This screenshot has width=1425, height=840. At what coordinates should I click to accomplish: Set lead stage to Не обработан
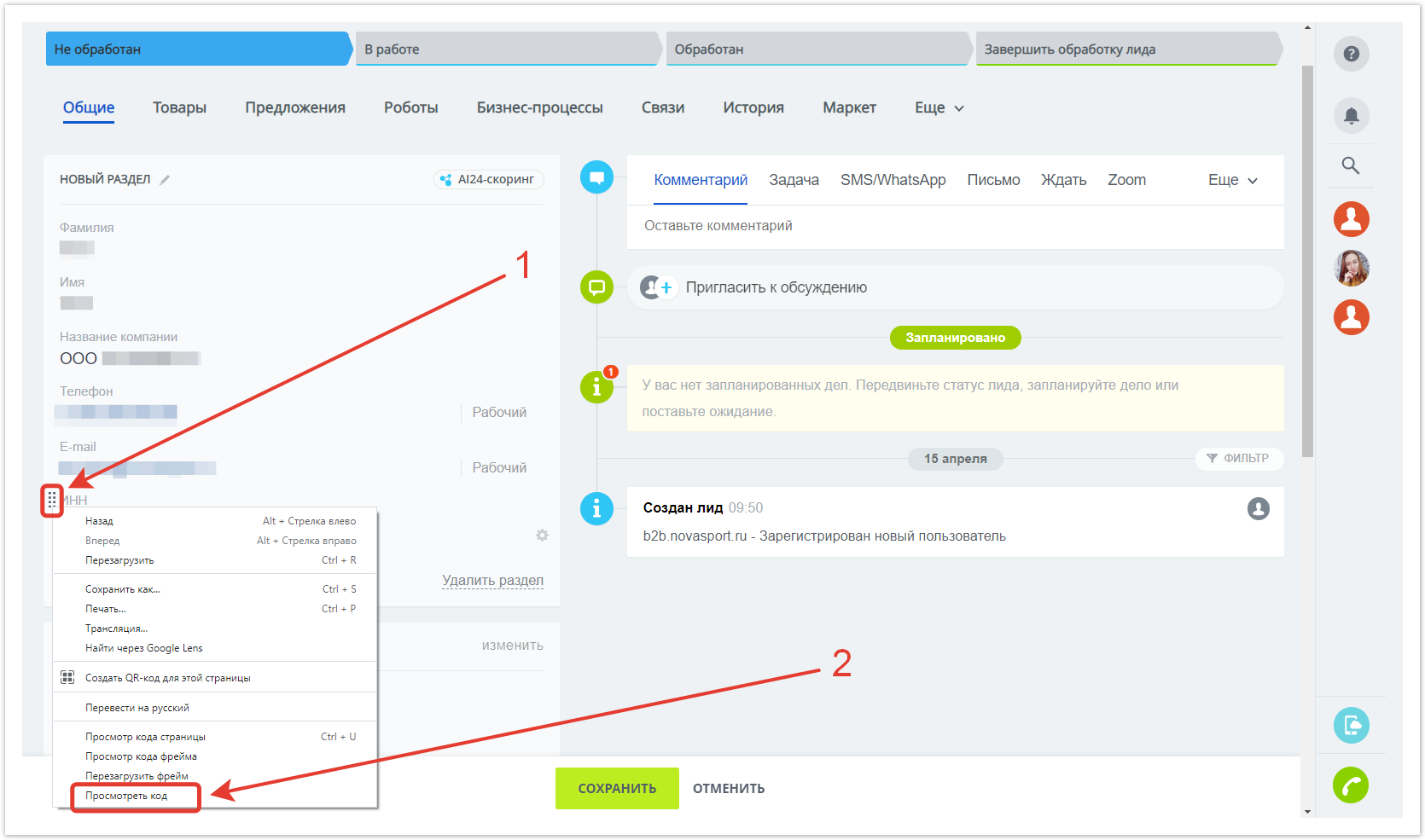(x=199, y=49)
